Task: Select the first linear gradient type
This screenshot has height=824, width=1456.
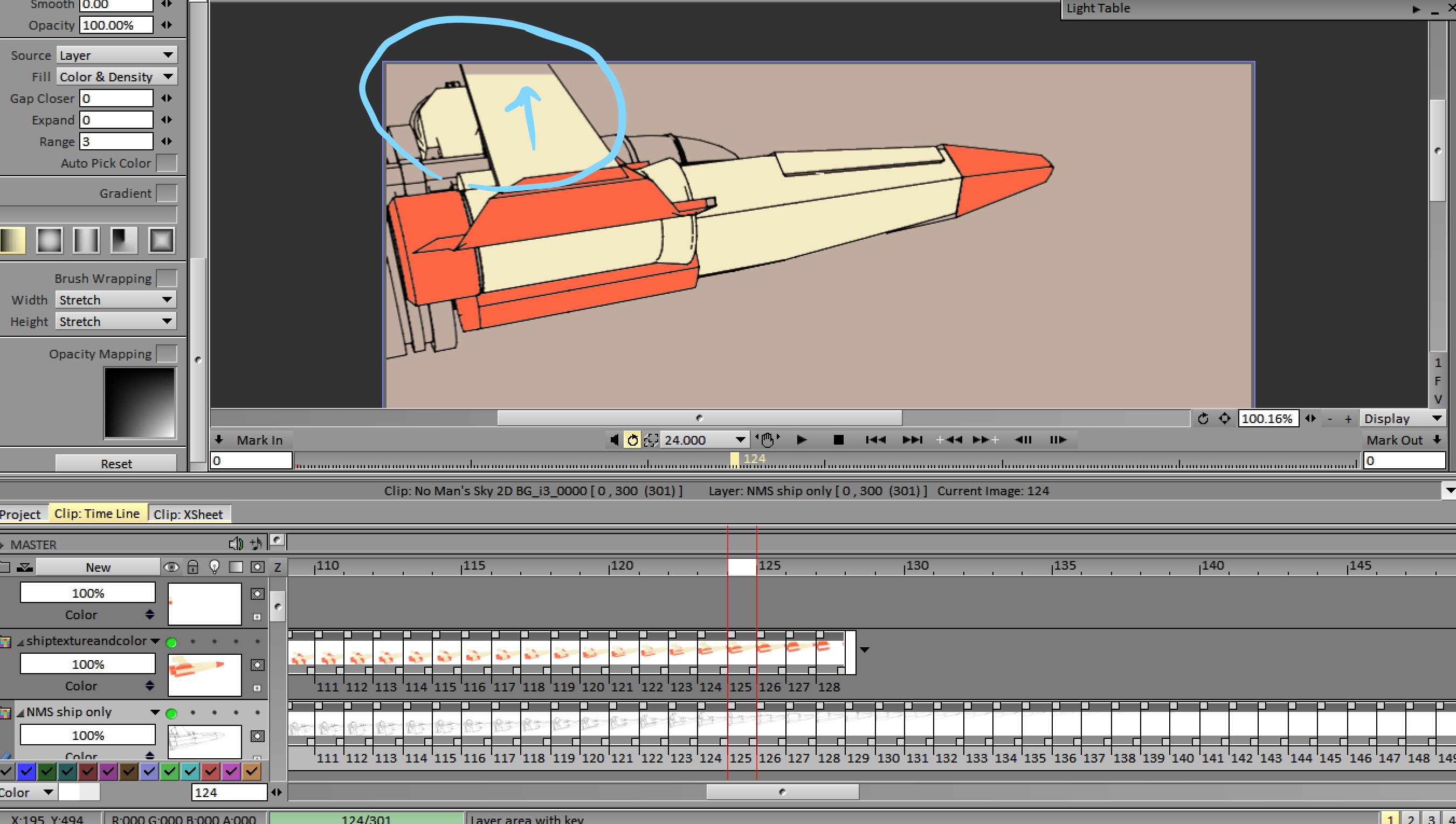Action: [12, 240]
